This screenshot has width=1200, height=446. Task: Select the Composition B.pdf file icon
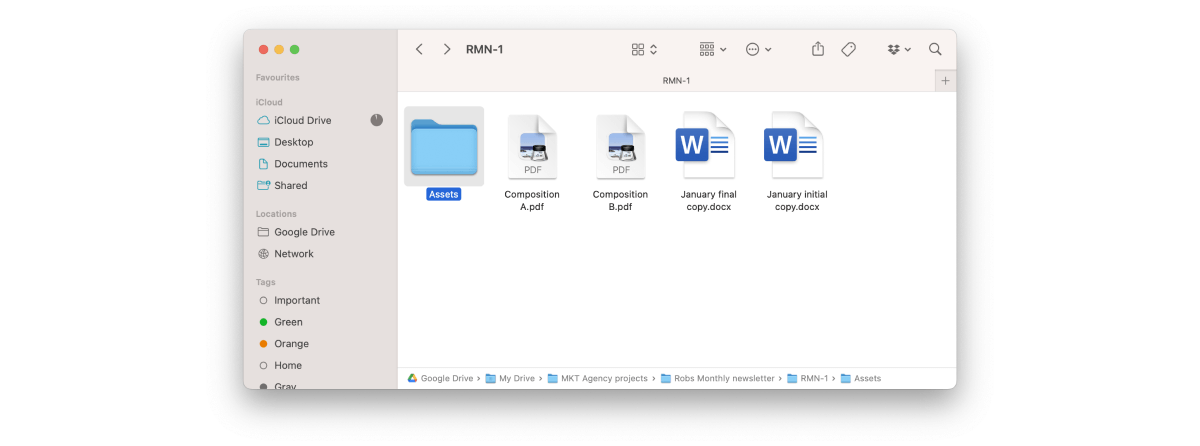click(620, 146)
